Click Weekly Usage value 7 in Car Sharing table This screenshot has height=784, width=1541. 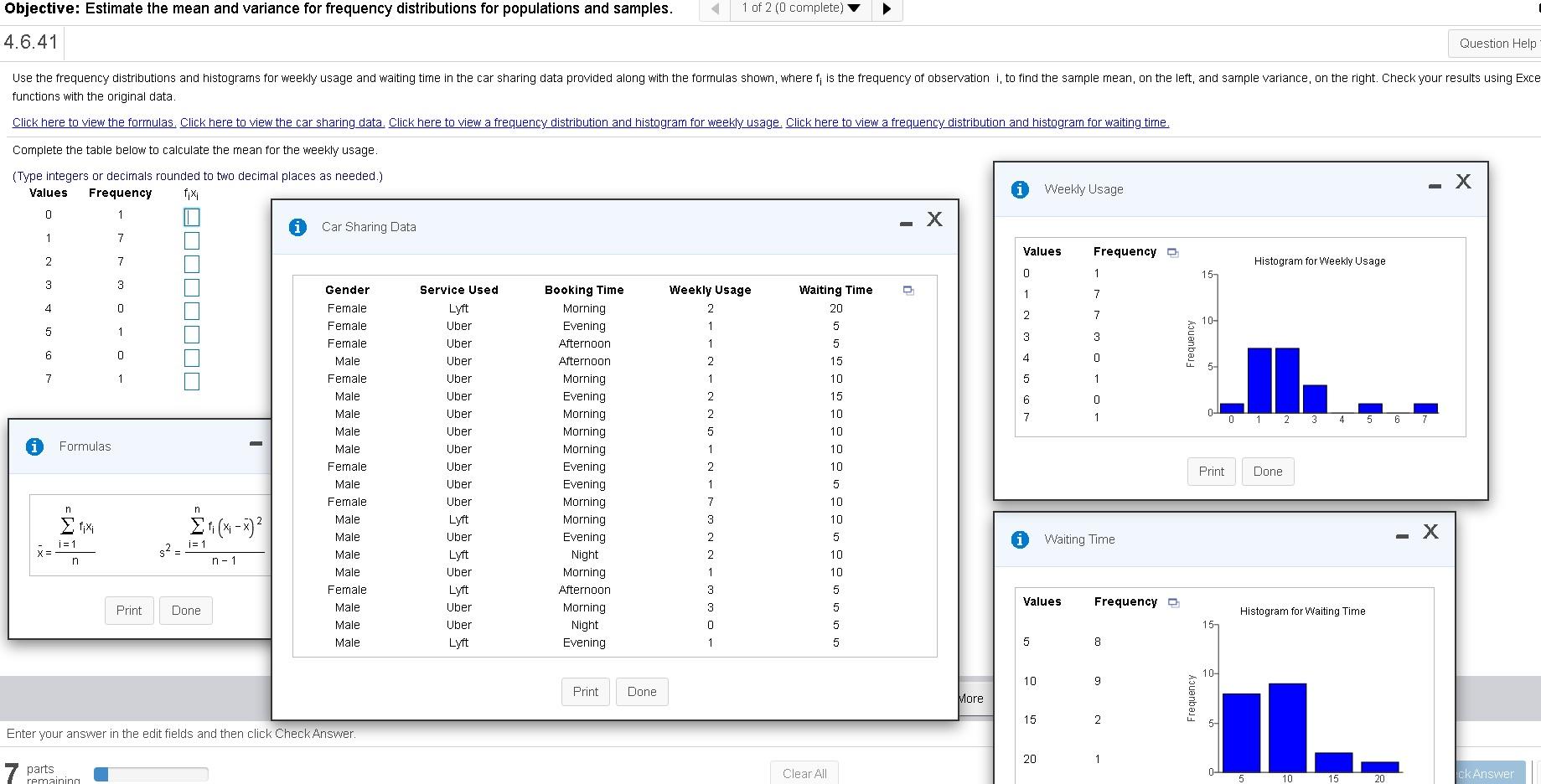tap(711, 502)
